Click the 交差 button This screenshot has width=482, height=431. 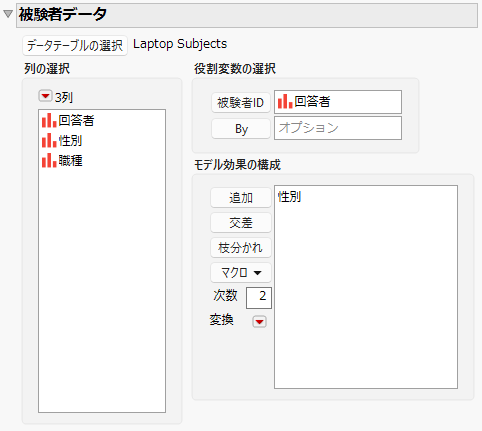(241, 223)
